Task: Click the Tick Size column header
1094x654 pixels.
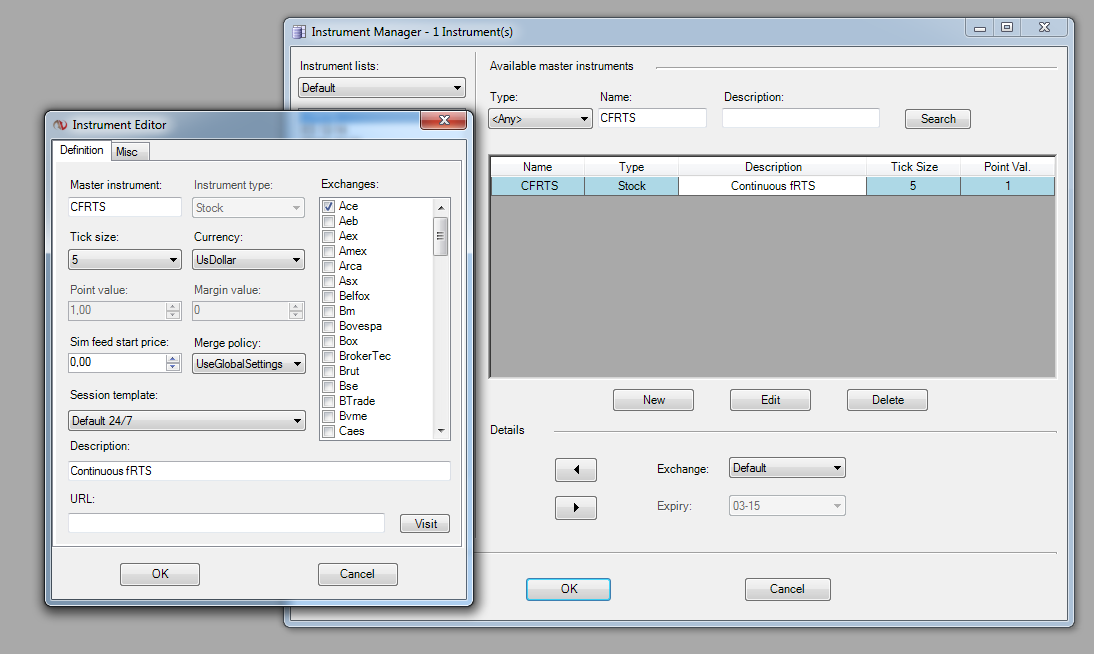Action: (x=913, y=167)
